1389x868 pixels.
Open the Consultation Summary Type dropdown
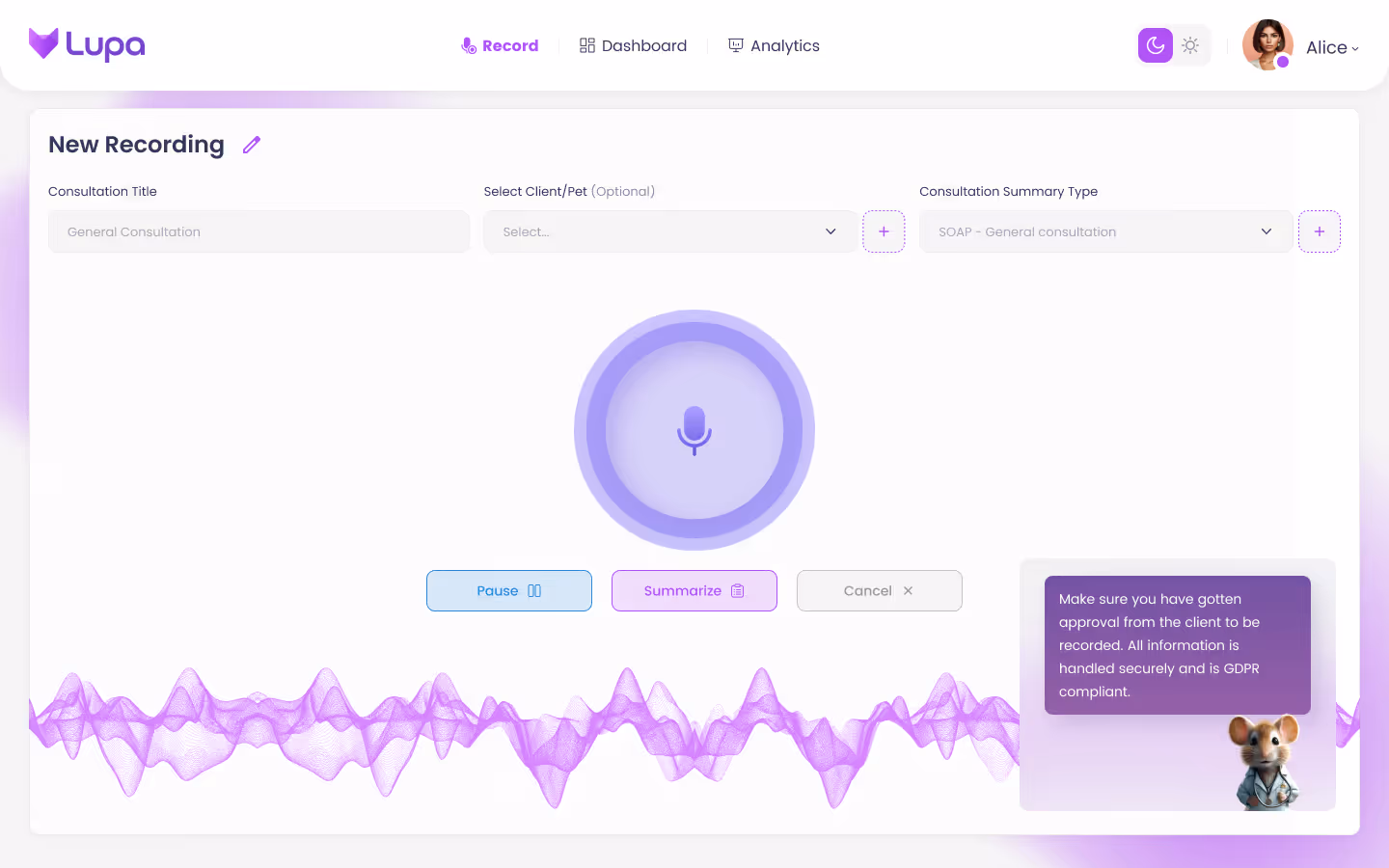tap(1105, 231)
